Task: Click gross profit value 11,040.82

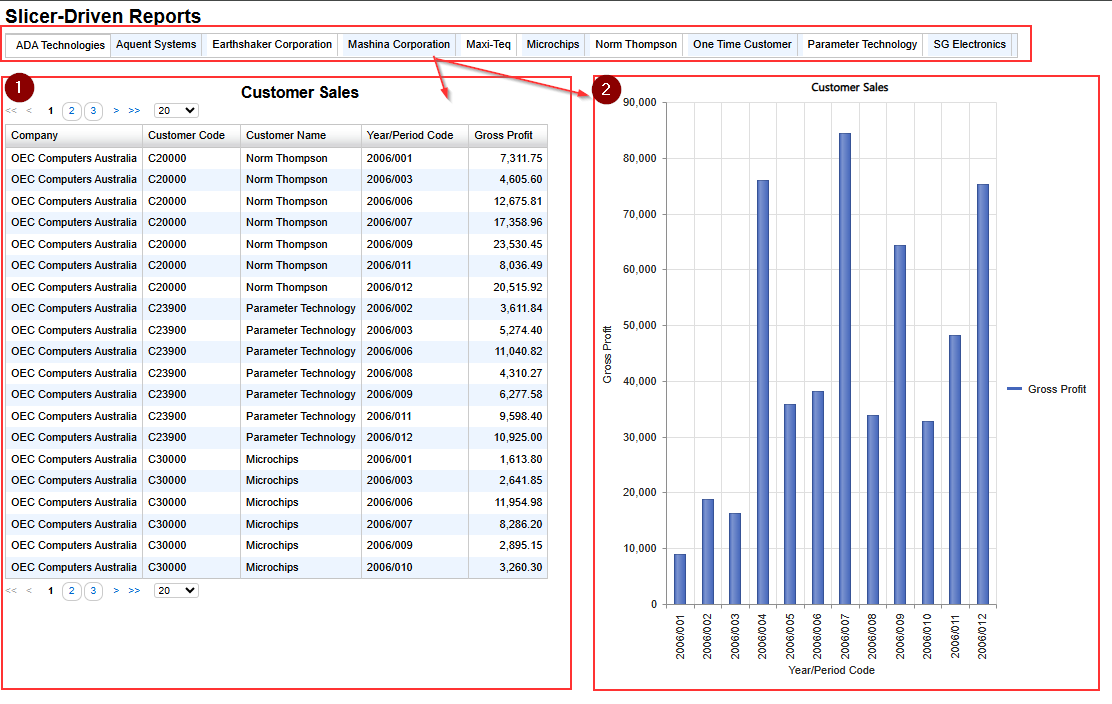Action: tap(518, 351)
